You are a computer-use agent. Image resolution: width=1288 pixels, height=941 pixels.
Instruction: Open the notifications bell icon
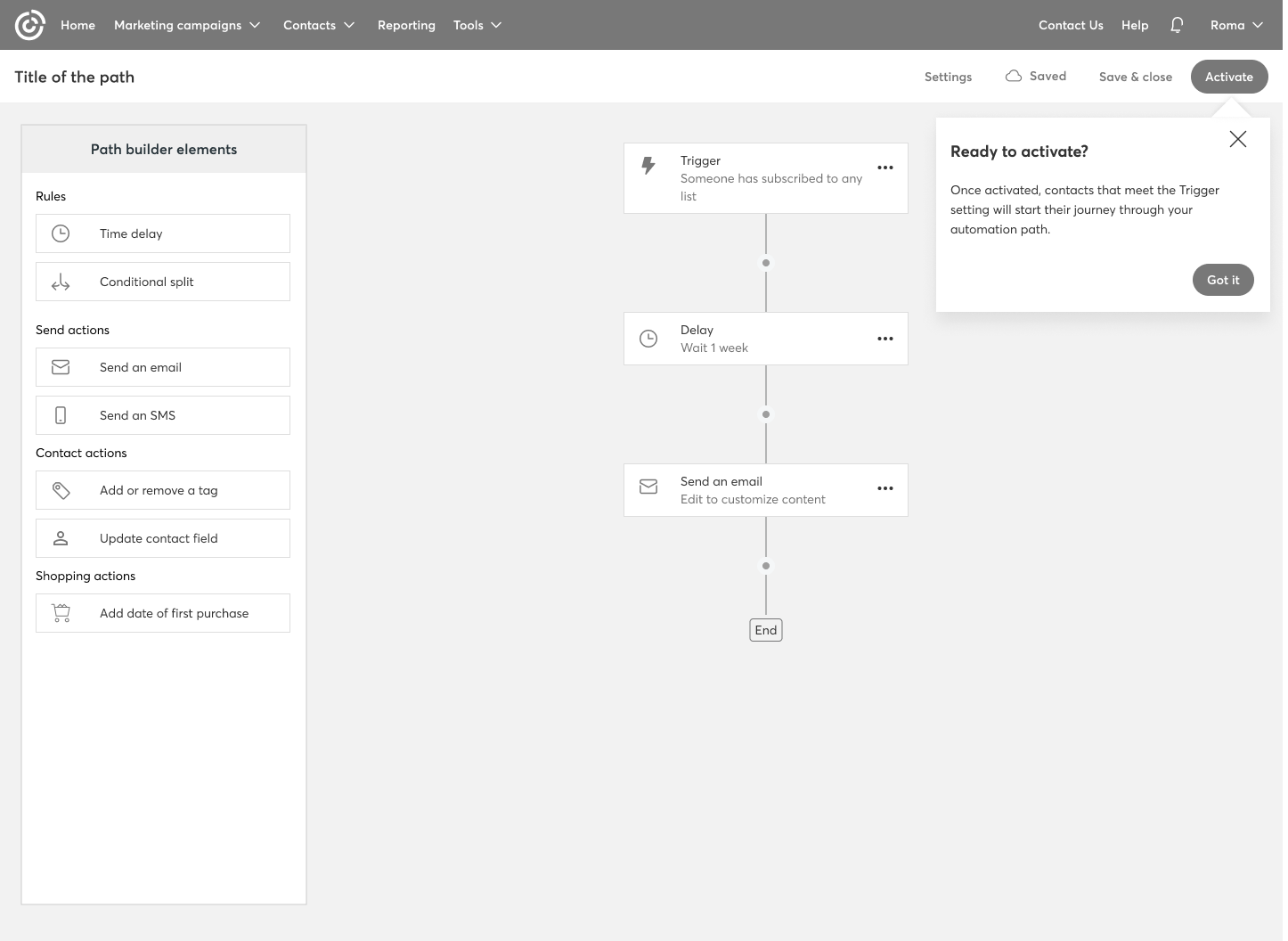[x=1177, y=25]
